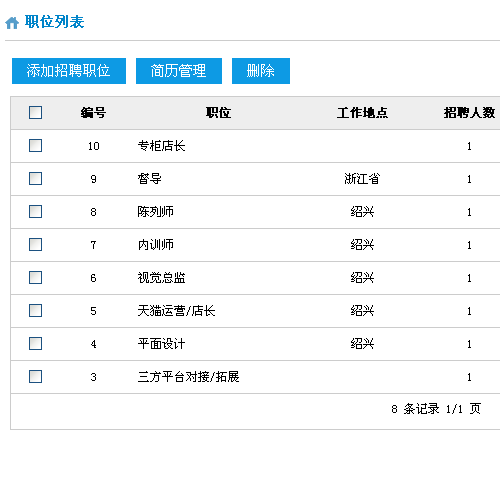This screenshot has width=500, height=500.
Task: Select checkbox next to 视觉总监
Action: [x=35, y=278]
